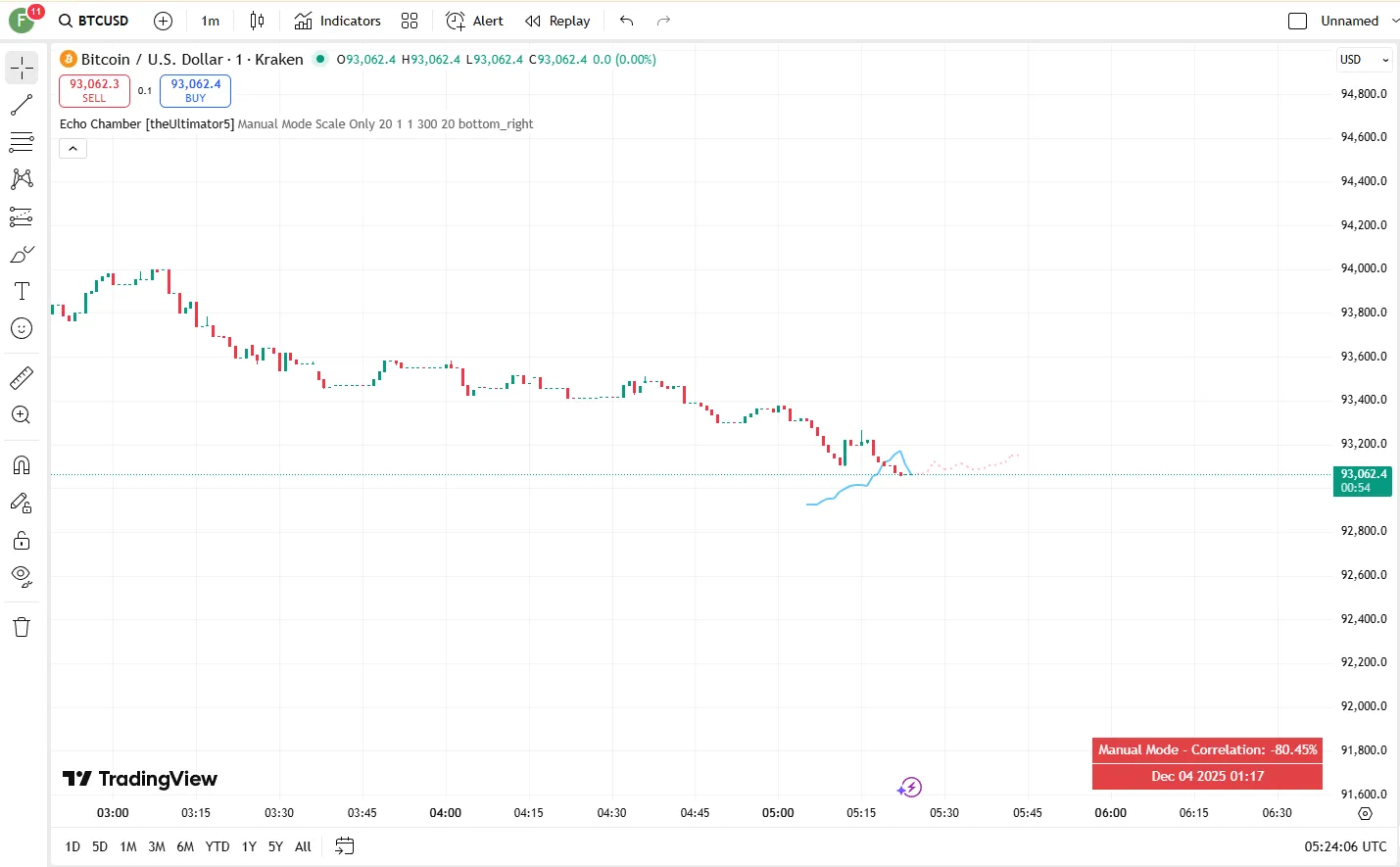Select the crosshair cursor tool

pos(22,68)
